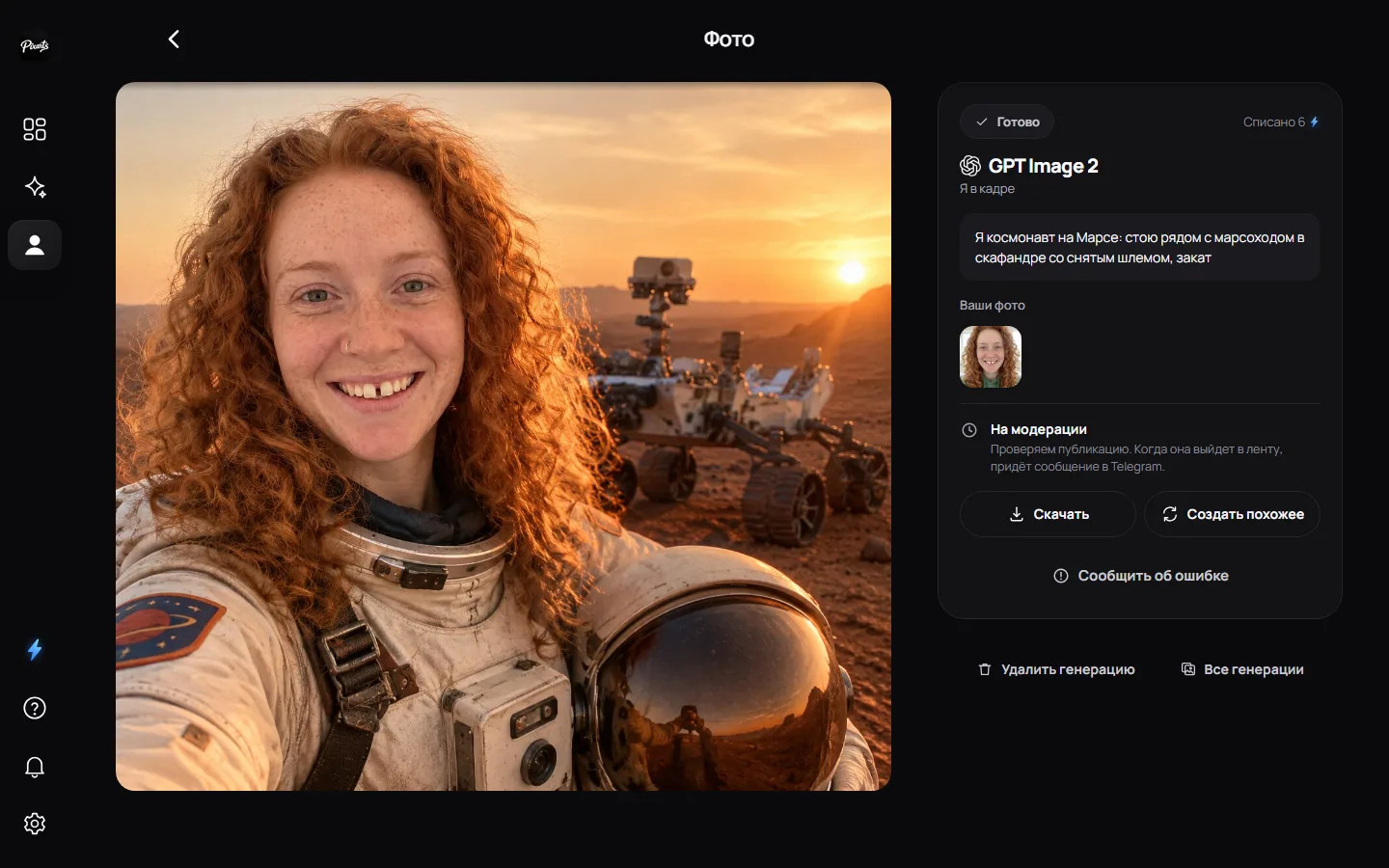Click the Готово status badge

[1007, 122]
